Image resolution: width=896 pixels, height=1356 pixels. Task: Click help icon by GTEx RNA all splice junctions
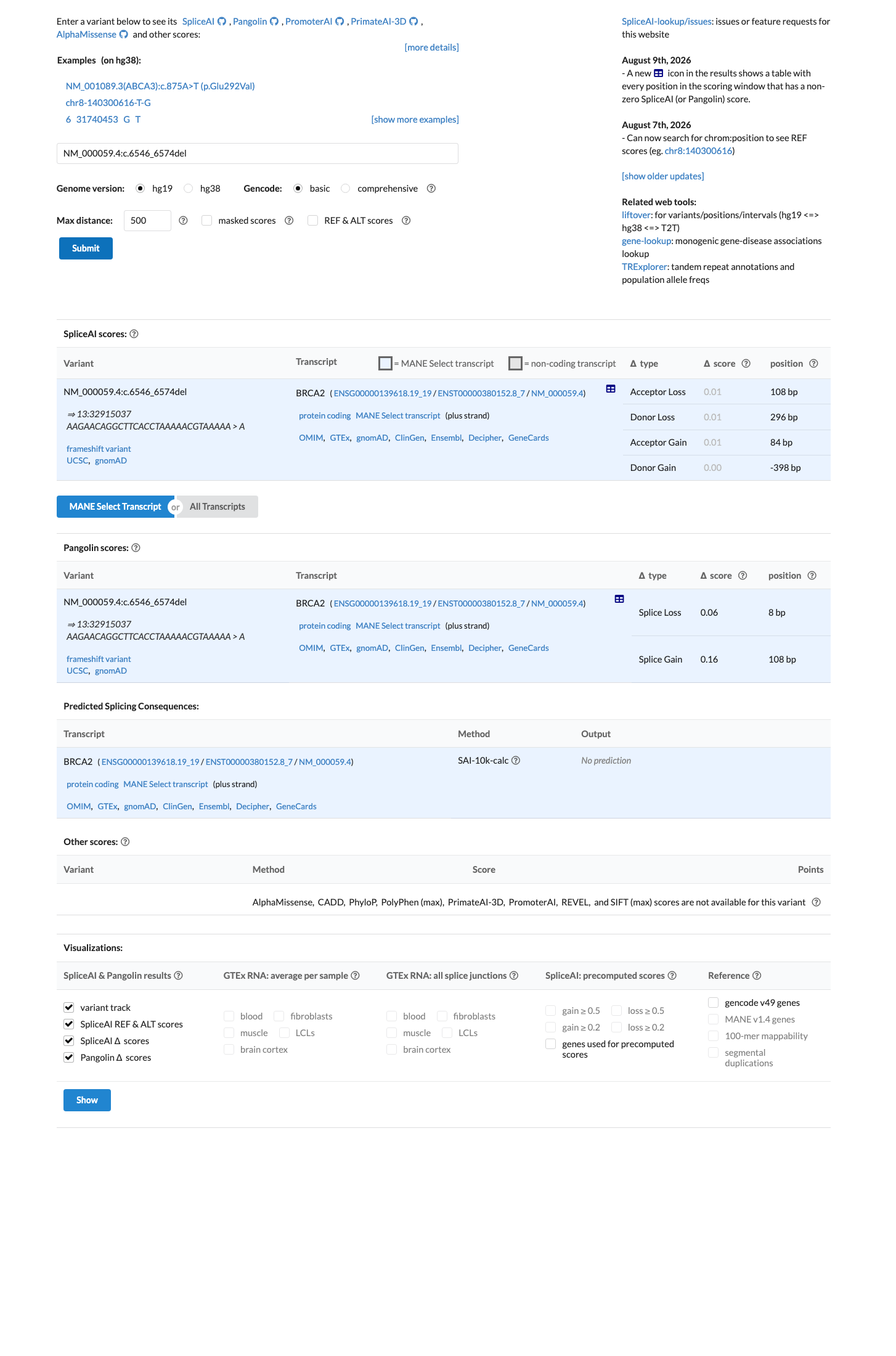pos(514,976)
